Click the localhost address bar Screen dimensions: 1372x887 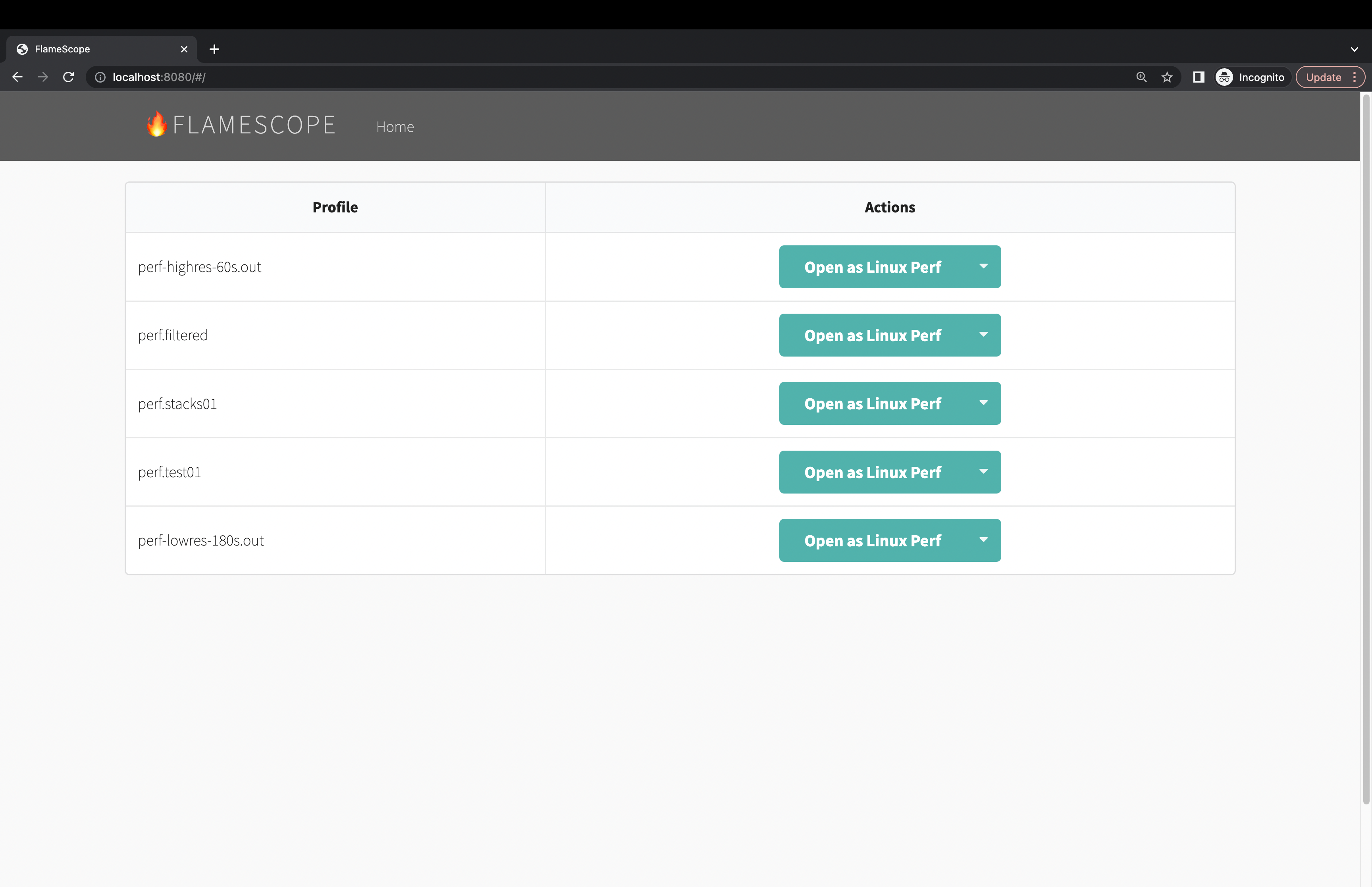point(576,77)
